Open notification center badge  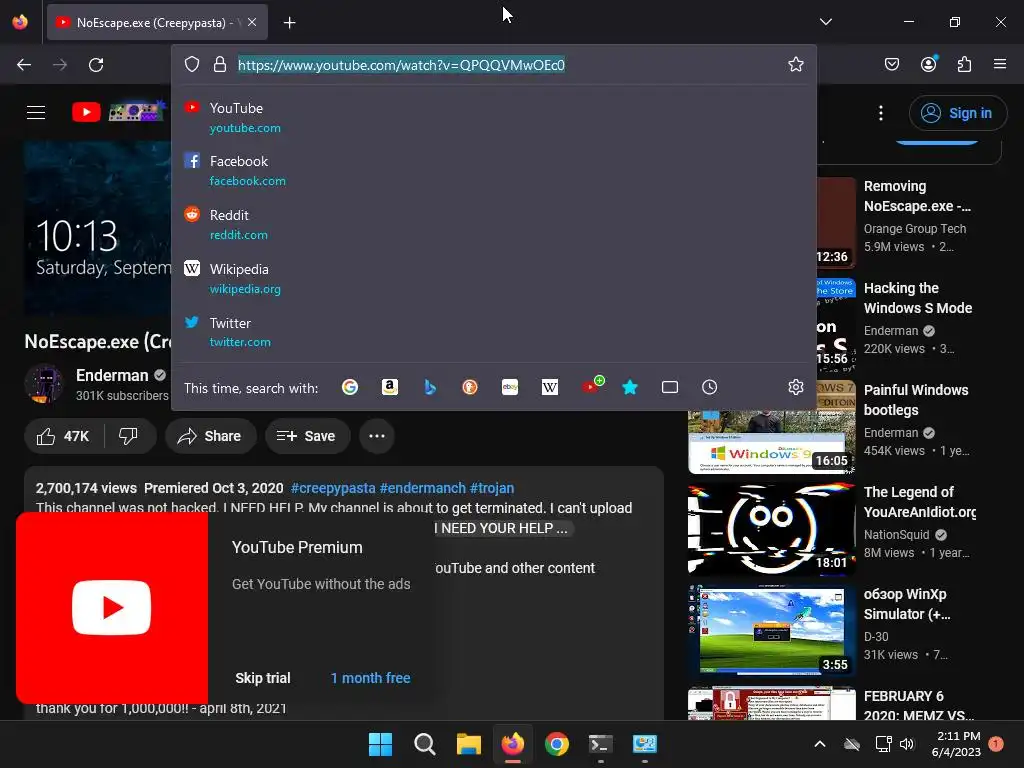(996, 744)
